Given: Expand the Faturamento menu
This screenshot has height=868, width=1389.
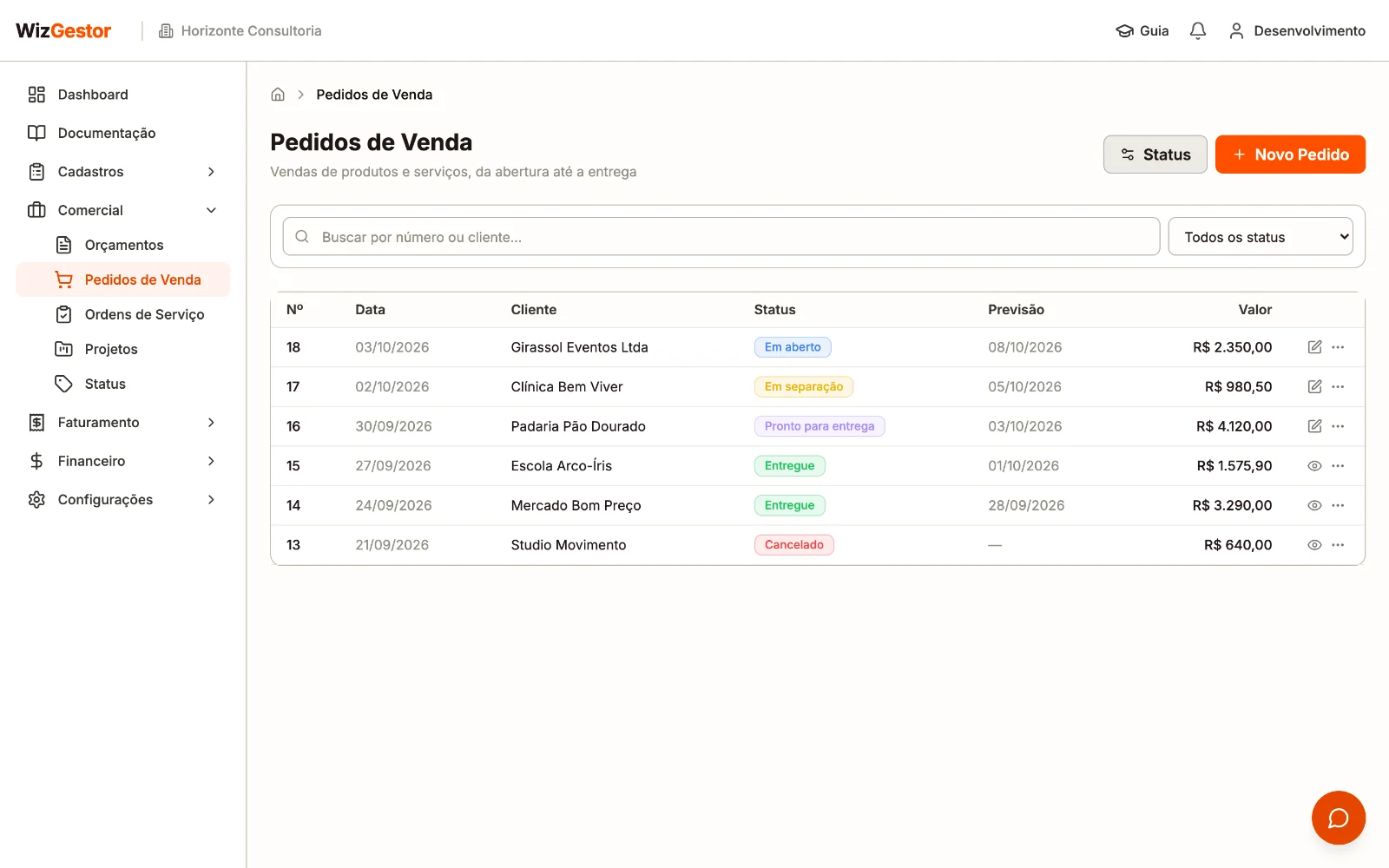Looking at the screenshot, I should pyautogui.click(x=123, y=423).
